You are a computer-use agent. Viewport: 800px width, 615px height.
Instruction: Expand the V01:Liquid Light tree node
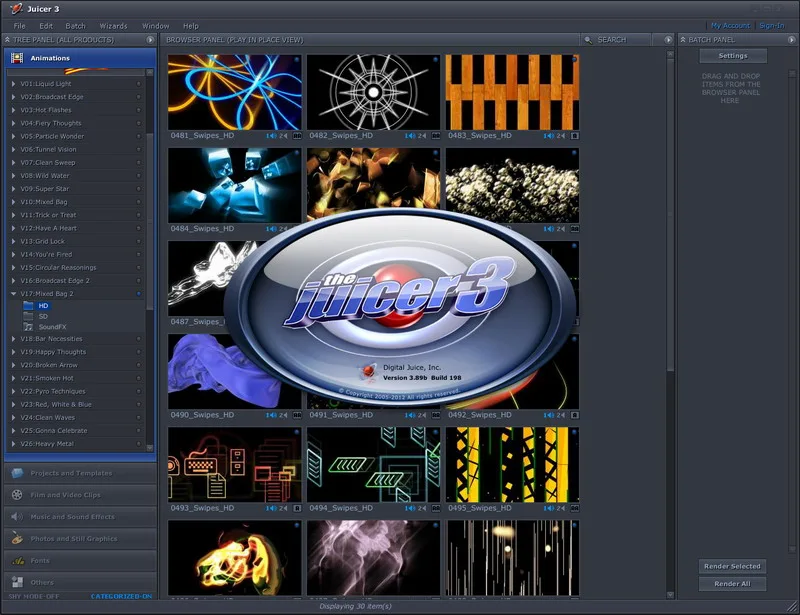tap(13, 84)
